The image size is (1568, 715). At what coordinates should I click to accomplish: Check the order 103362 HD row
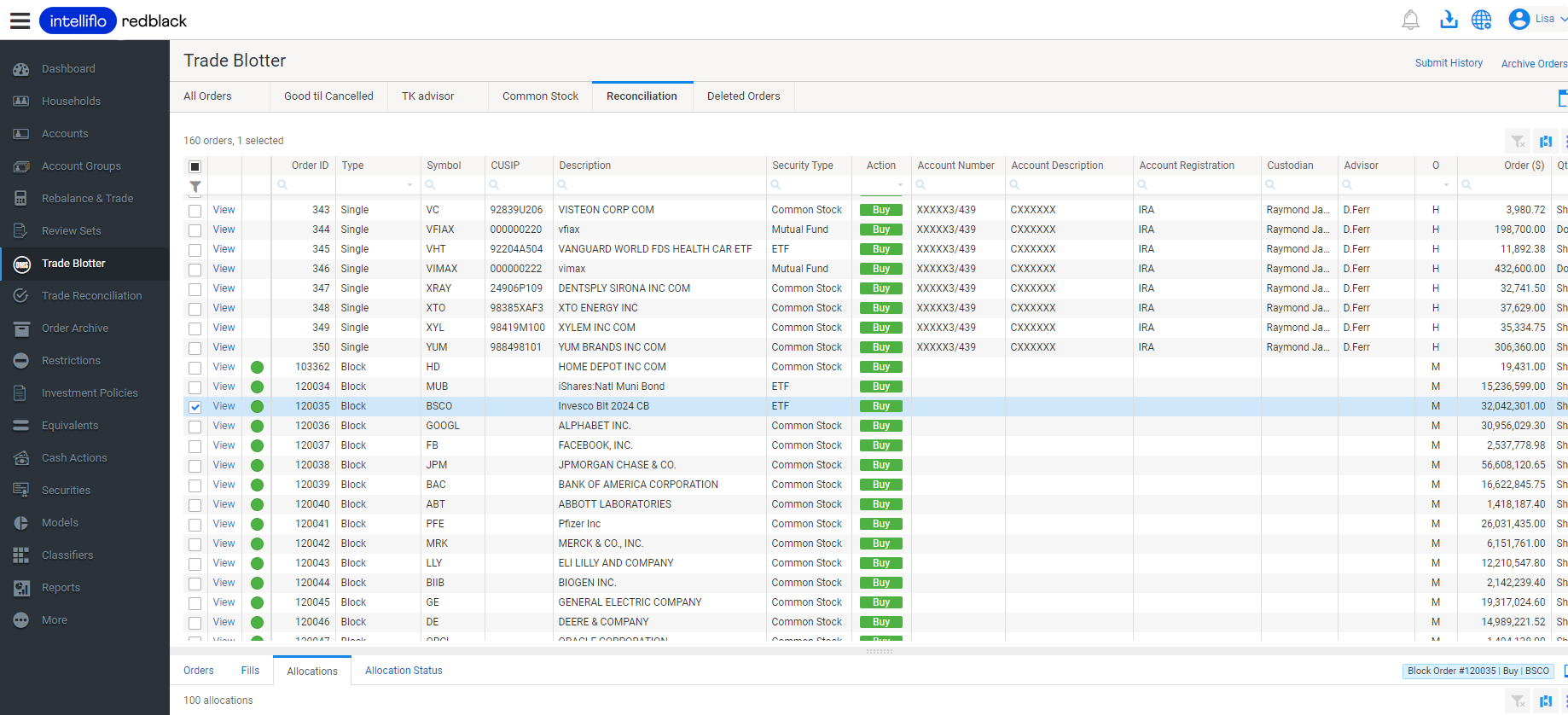(x=195, y=368)
